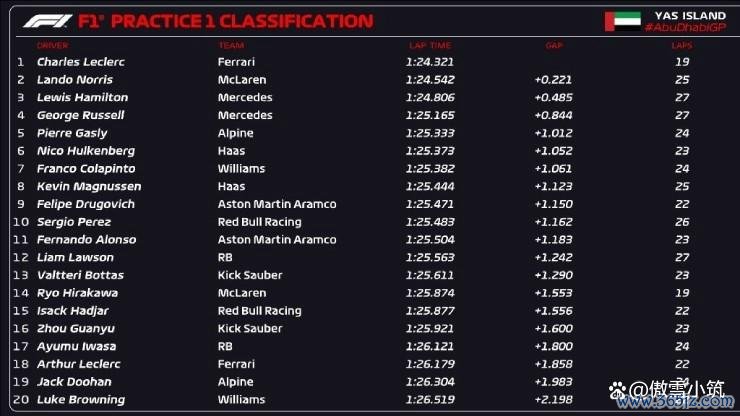
Task: Click the YAS ISLAND location label
Action: [x=690, y=16]
